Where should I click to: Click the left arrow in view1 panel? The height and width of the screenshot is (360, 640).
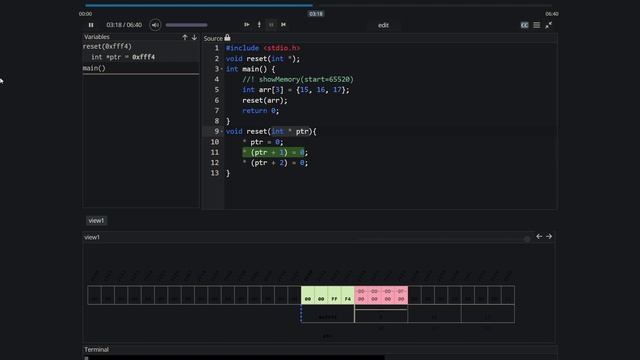click(x=539, y=236)
